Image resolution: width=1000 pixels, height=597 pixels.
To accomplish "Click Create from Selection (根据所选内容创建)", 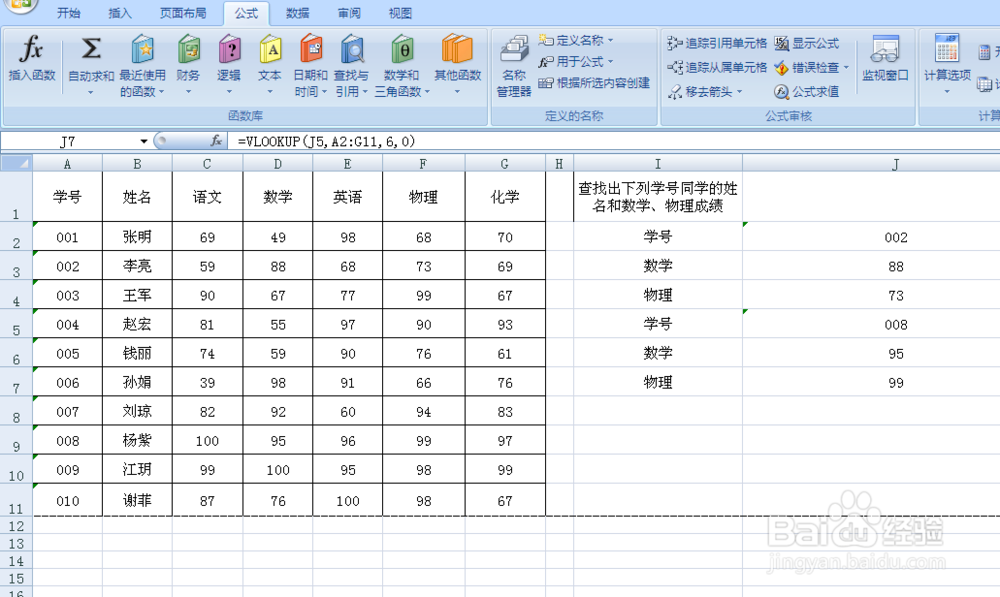I will 594,83.
